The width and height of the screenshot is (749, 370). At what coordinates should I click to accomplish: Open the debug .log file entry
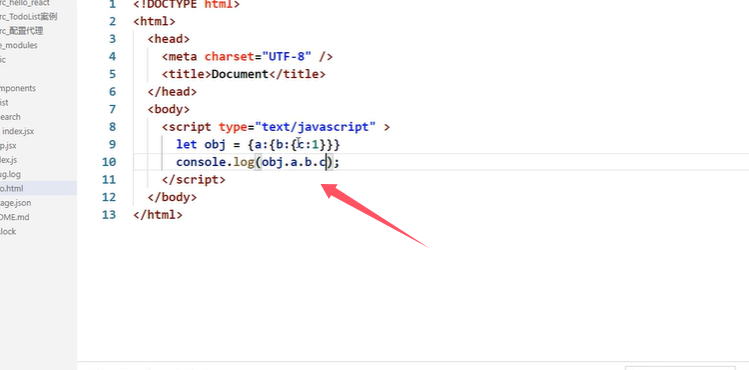pyautogui.click(x=11, y=174)
